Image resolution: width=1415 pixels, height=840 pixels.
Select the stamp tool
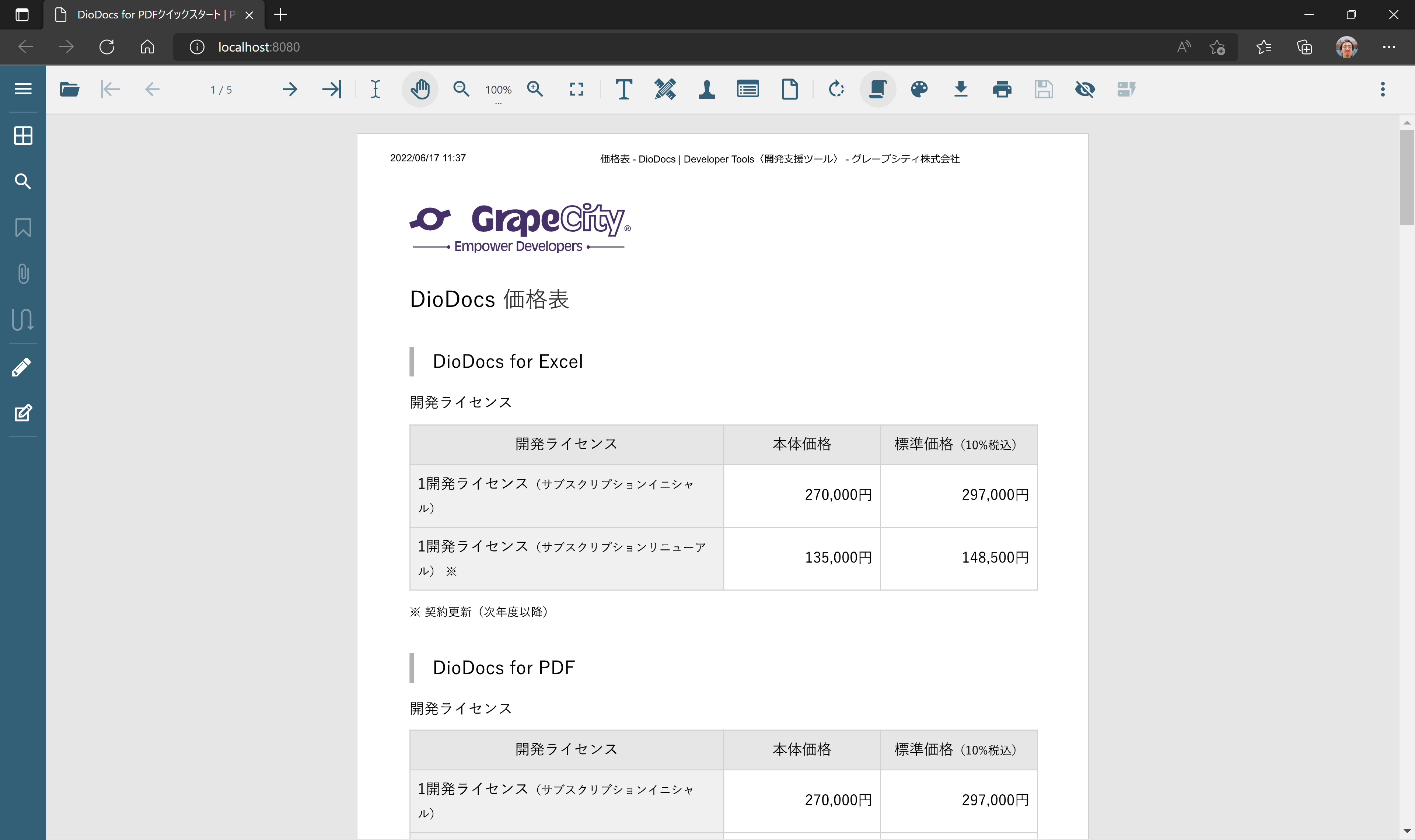706,89
